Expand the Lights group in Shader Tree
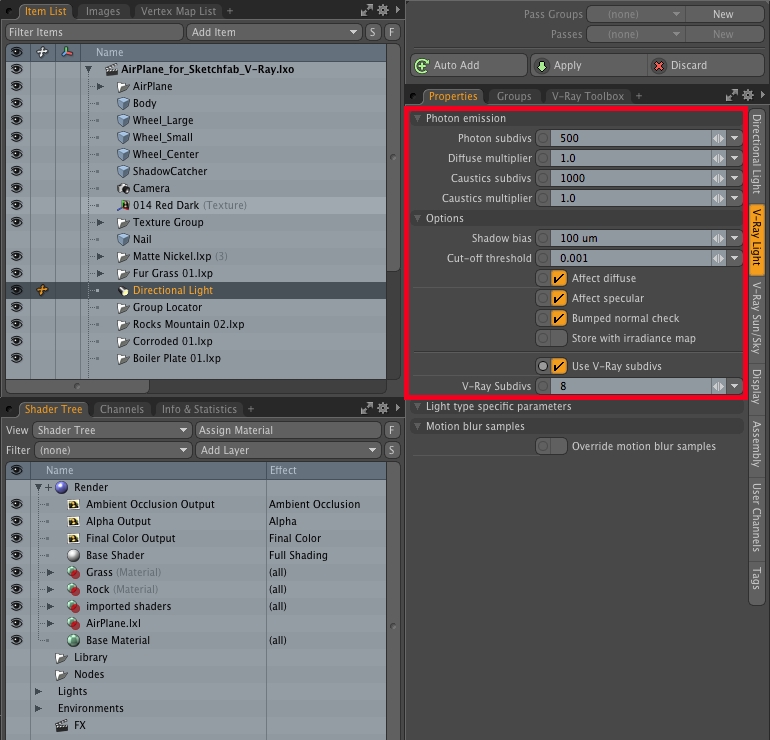The image size is (770, 740). 38,691
